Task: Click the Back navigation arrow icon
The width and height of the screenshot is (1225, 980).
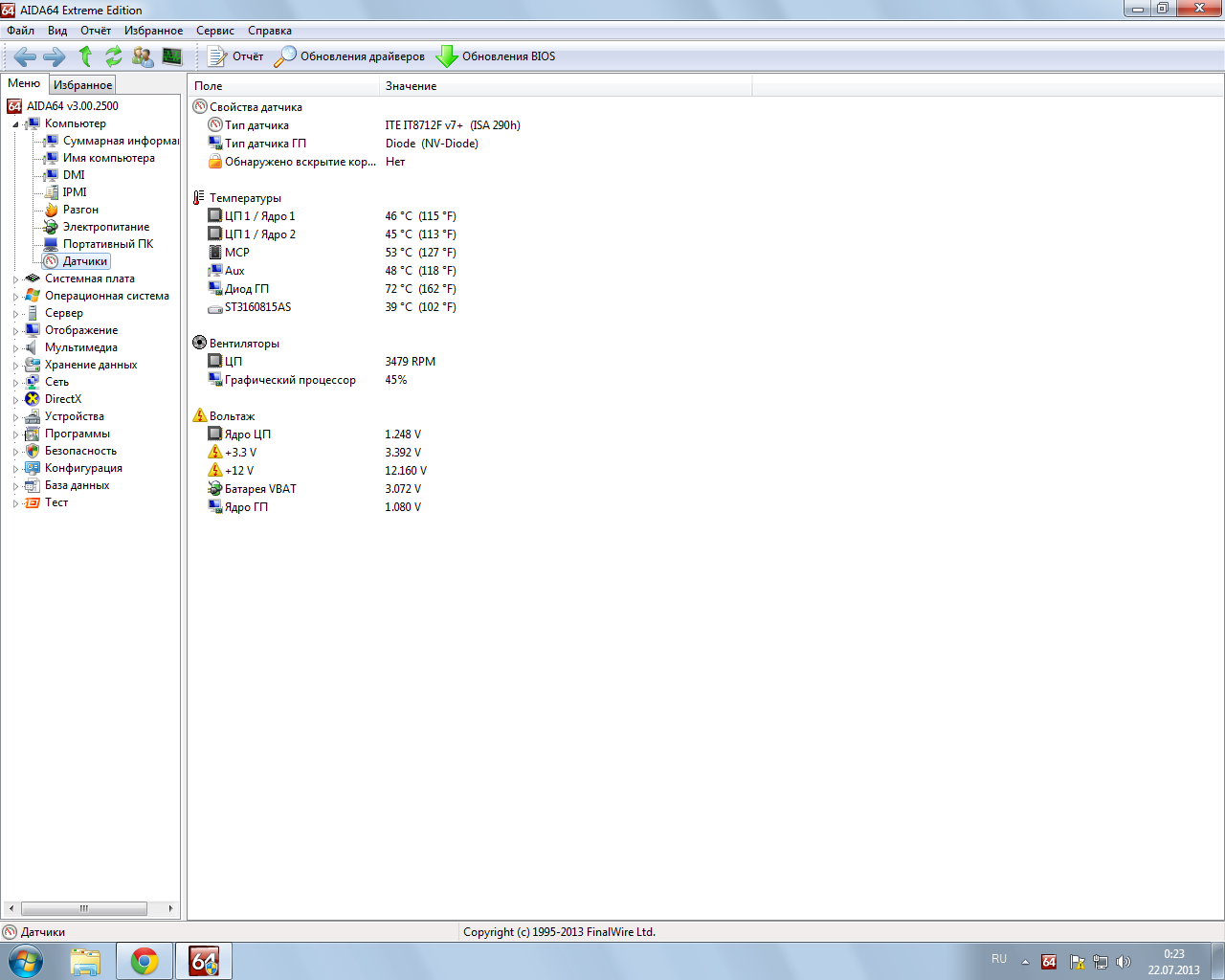Action: click(x=25, y=56)
